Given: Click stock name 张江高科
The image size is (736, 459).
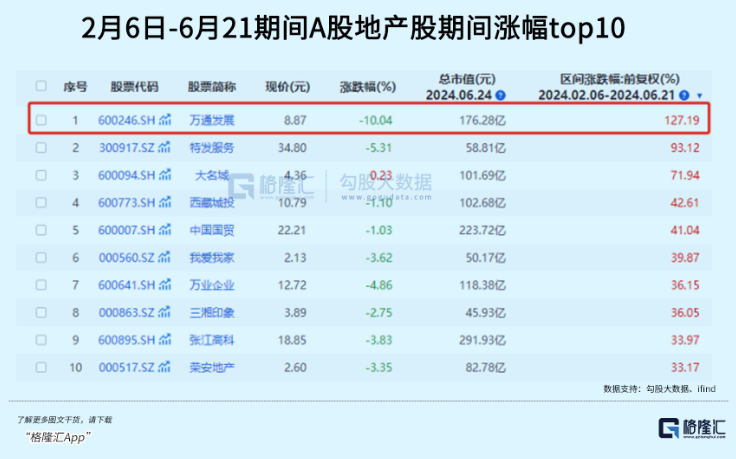Looking at the screenshot, I should point(211,338).
